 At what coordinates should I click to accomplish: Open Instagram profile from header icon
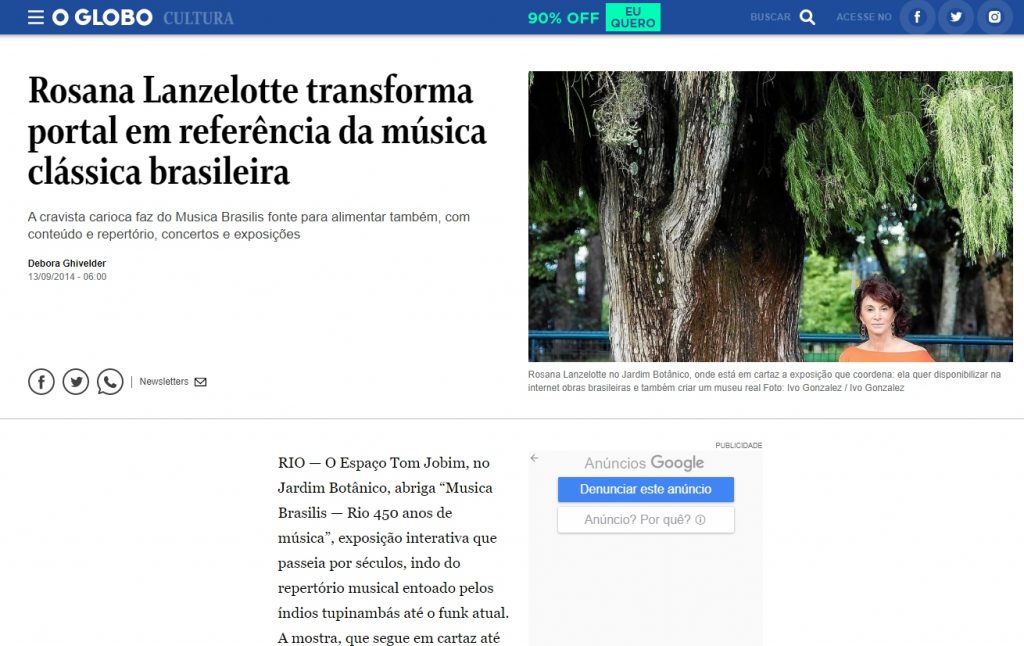994,17
